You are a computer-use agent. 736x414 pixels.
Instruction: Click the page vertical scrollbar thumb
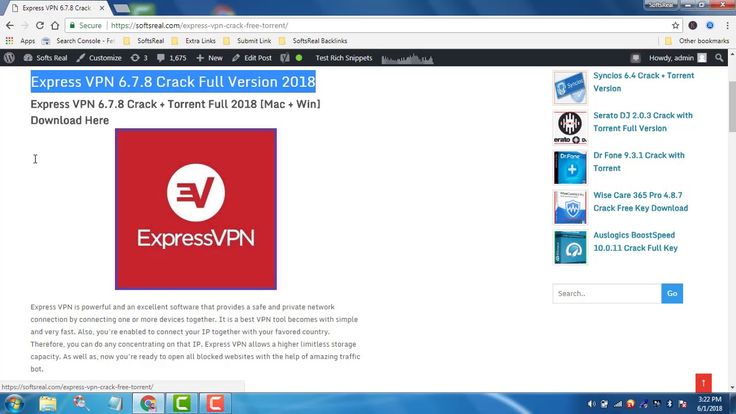(x=732, y=106)
